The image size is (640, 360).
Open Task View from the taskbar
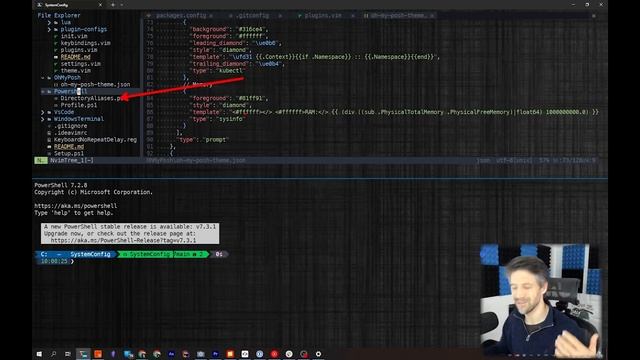68,354
